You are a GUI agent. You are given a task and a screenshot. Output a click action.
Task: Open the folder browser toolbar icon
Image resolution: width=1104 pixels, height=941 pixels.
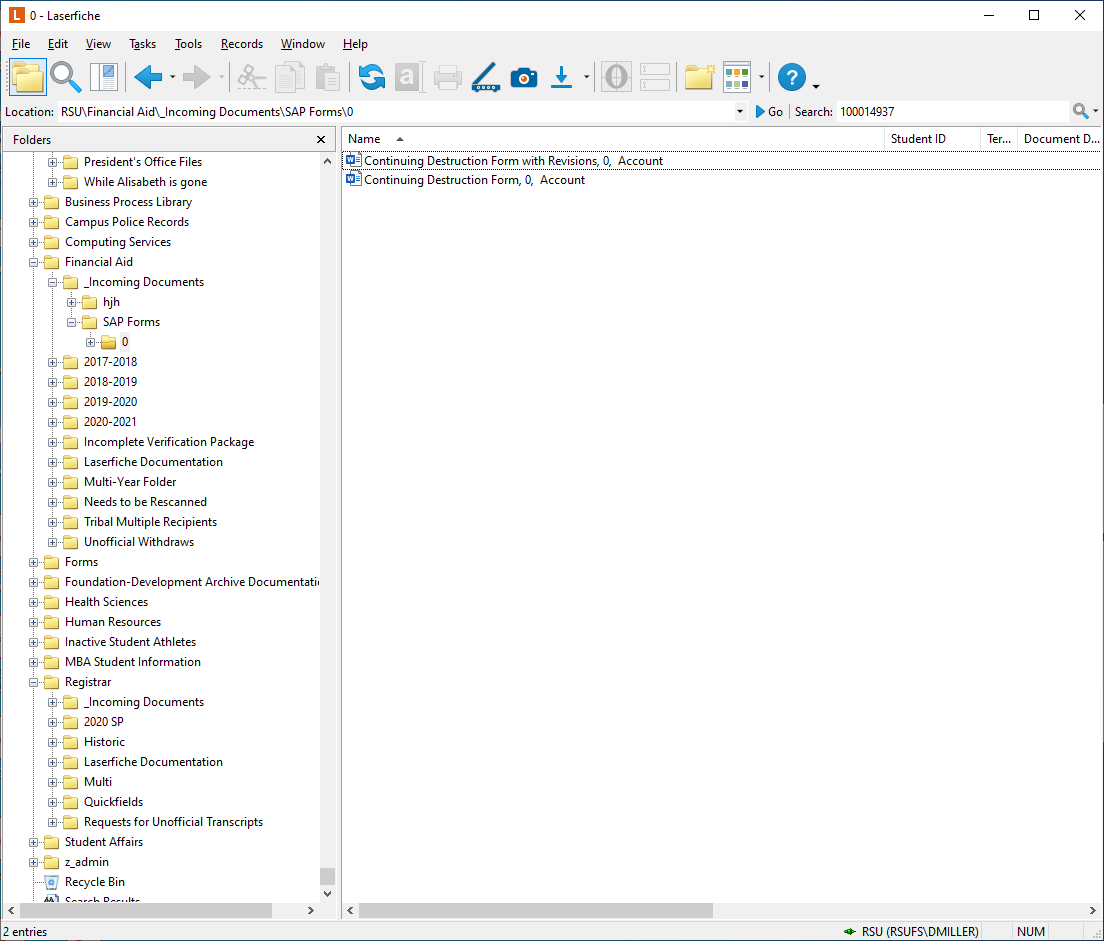pos(27,77)
